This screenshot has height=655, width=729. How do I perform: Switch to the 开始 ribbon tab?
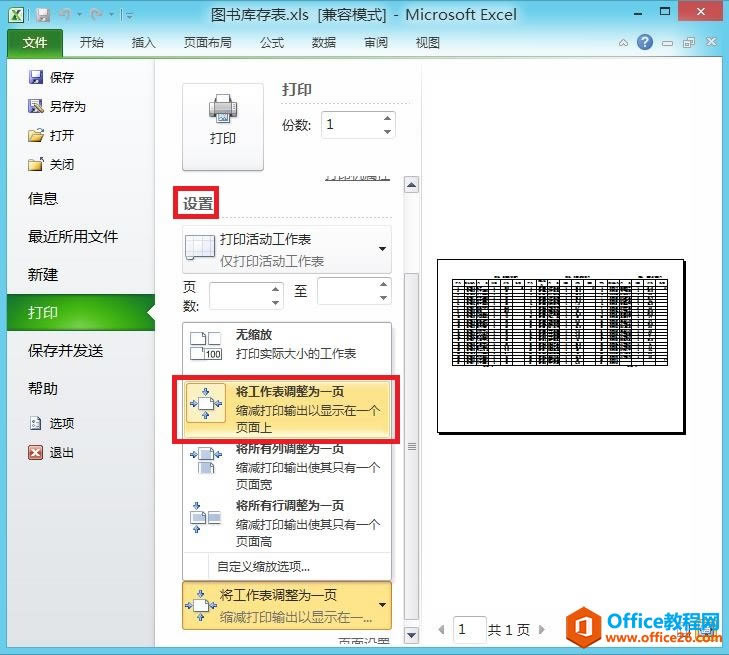(92, 43)
